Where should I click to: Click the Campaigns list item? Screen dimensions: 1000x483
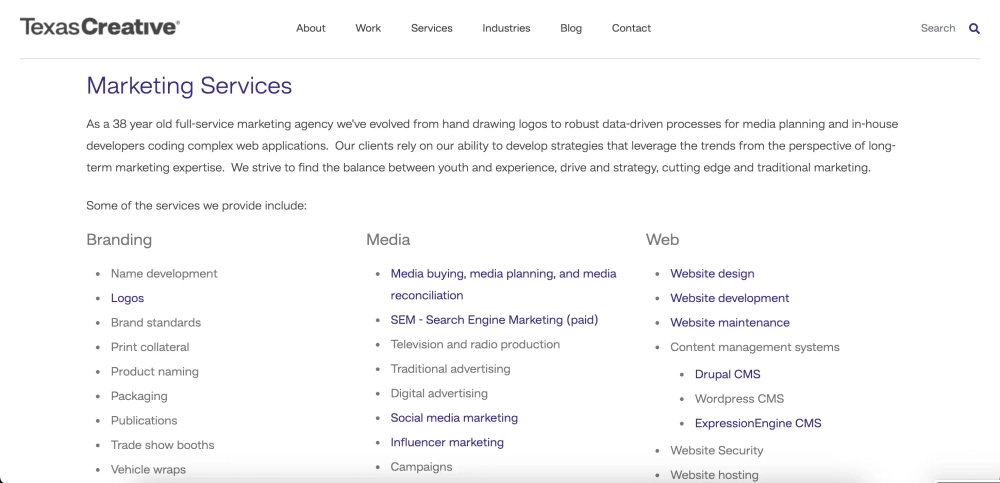click(422, 467)
